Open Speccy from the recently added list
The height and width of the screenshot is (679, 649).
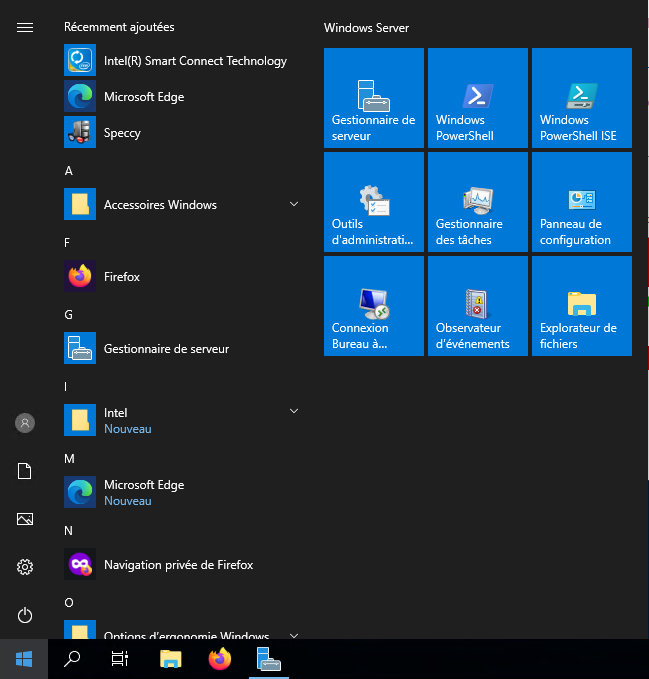pos(182,132)
